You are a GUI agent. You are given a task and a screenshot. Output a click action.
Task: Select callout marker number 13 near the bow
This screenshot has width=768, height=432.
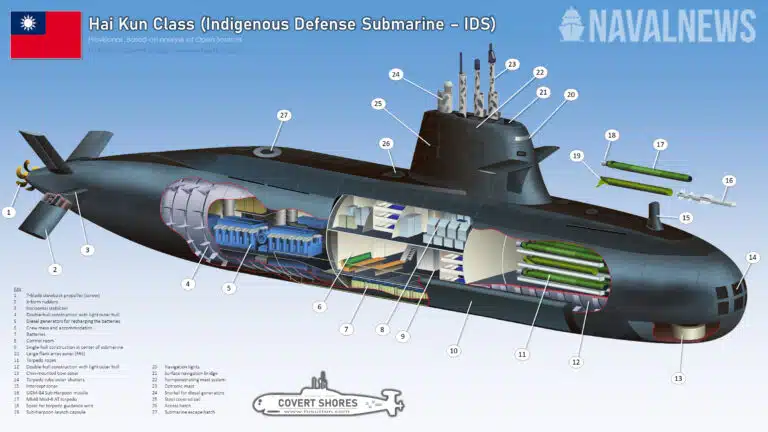679,379
